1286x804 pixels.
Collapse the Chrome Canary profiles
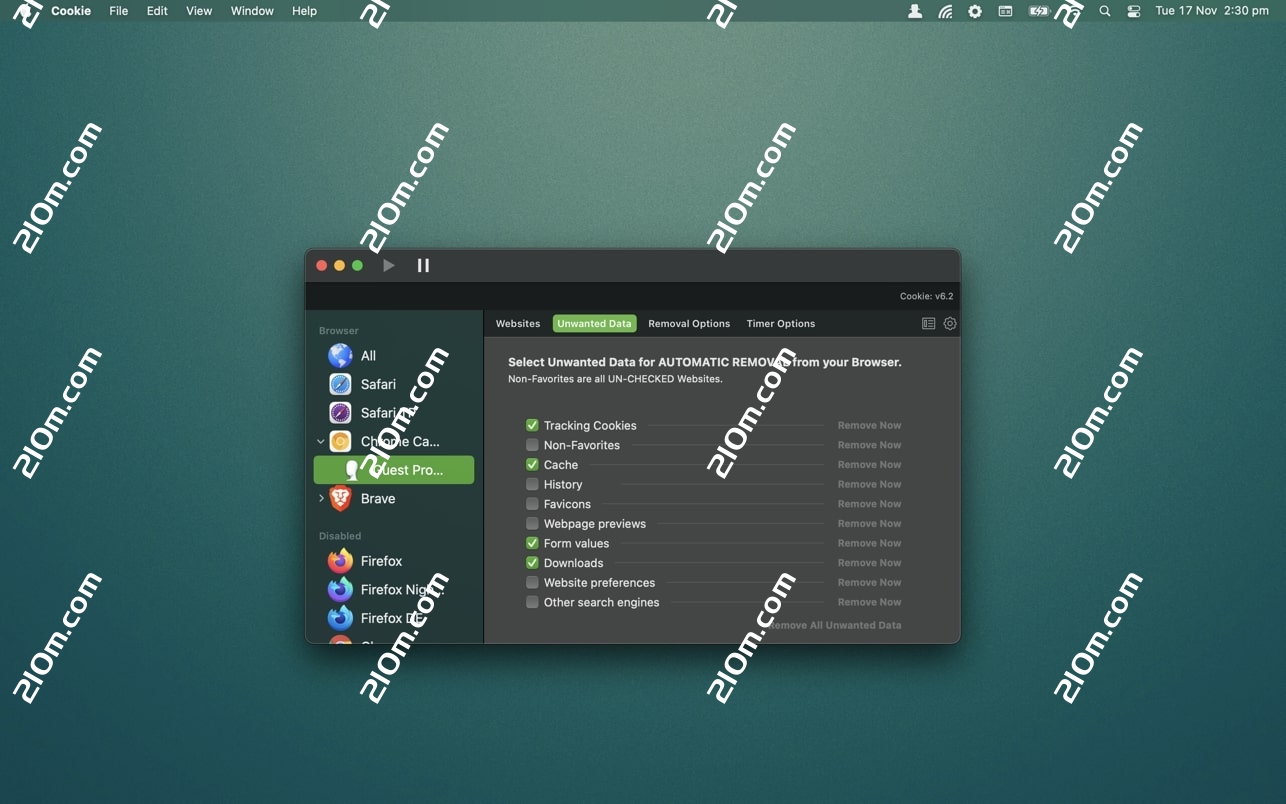tap(321, 441)
